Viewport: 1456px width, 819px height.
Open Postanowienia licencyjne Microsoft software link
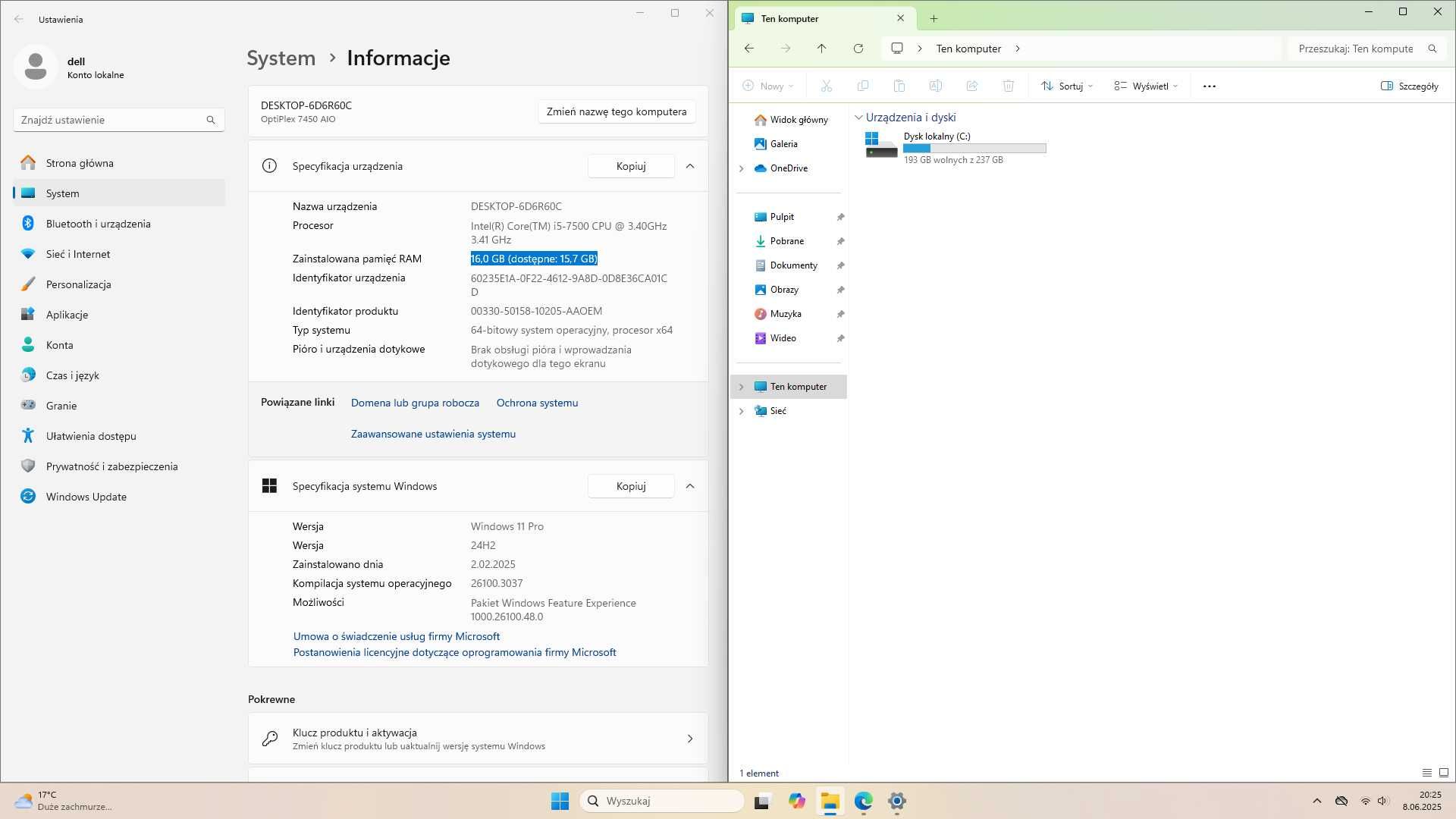pos(455,652)
